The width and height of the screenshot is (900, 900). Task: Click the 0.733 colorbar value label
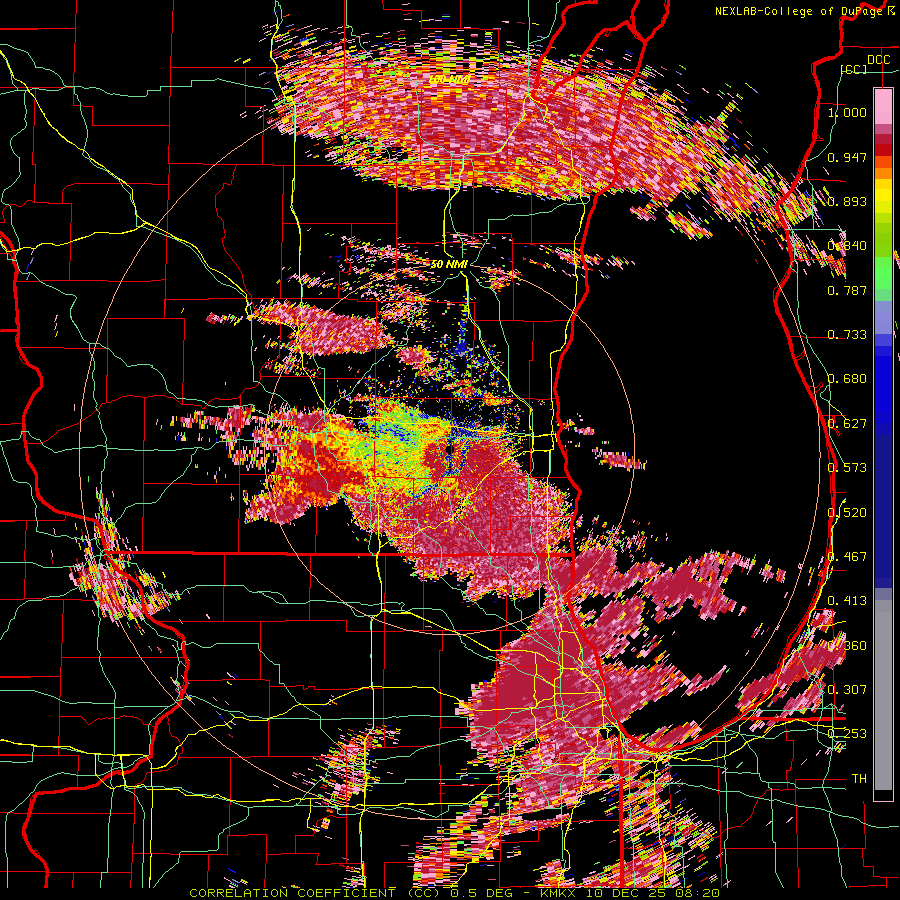(x=847, y=335)
